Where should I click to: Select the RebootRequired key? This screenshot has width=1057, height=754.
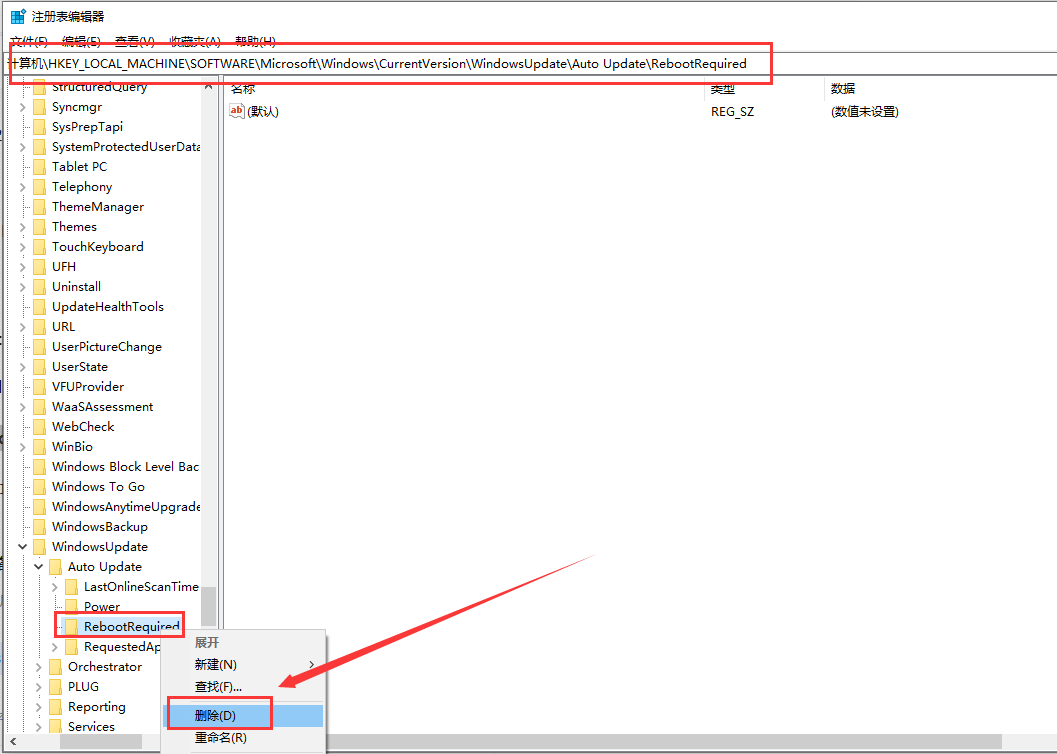131,627
